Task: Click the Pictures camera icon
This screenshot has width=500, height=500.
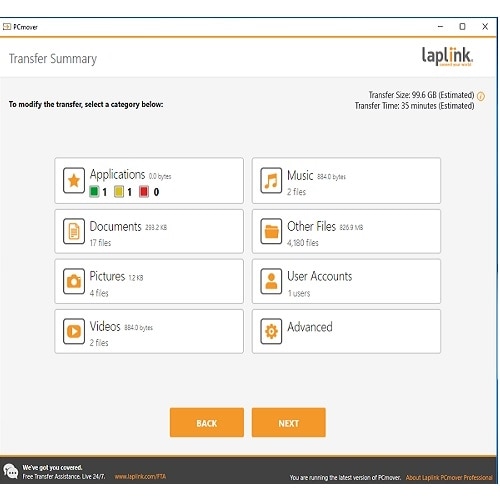Action: click(x=74, y=281)
